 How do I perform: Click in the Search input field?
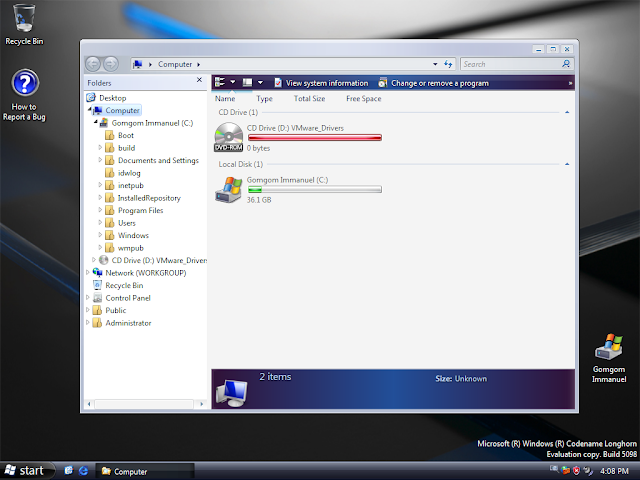pyautogui.click(x=510, y=64)
